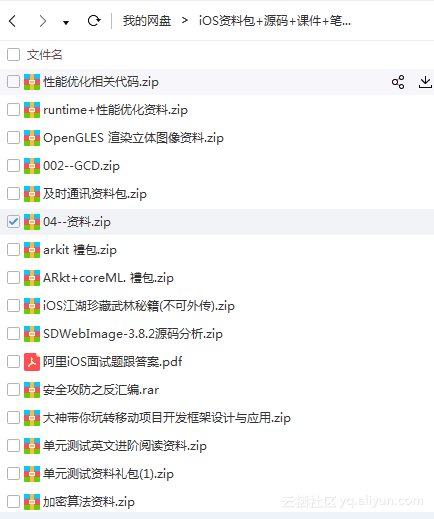434x519 pixels.
Task: Open iOS江湖珍藏武林秘籍(不可外传).zip entry
Action: 139,306
